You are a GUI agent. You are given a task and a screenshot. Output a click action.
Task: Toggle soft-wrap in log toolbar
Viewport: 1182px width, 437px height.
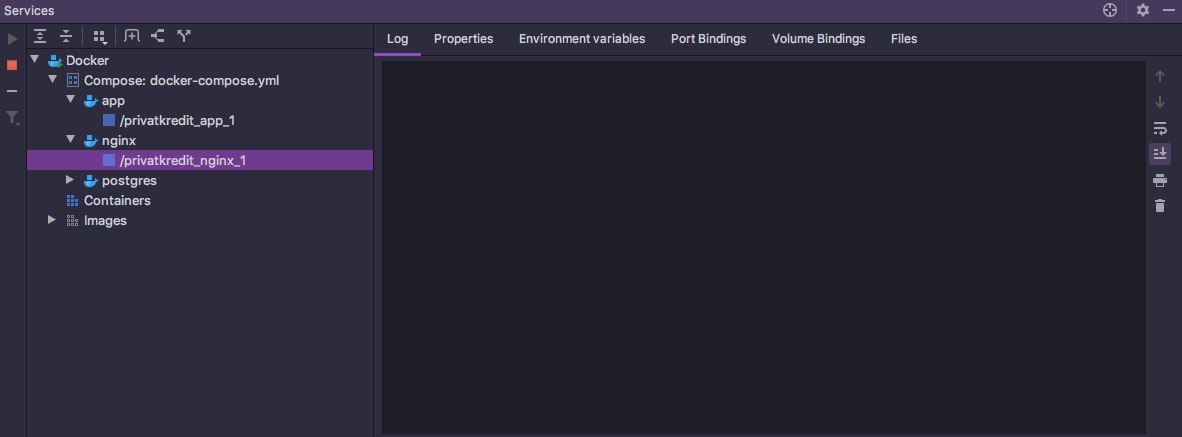point(1160,128)
